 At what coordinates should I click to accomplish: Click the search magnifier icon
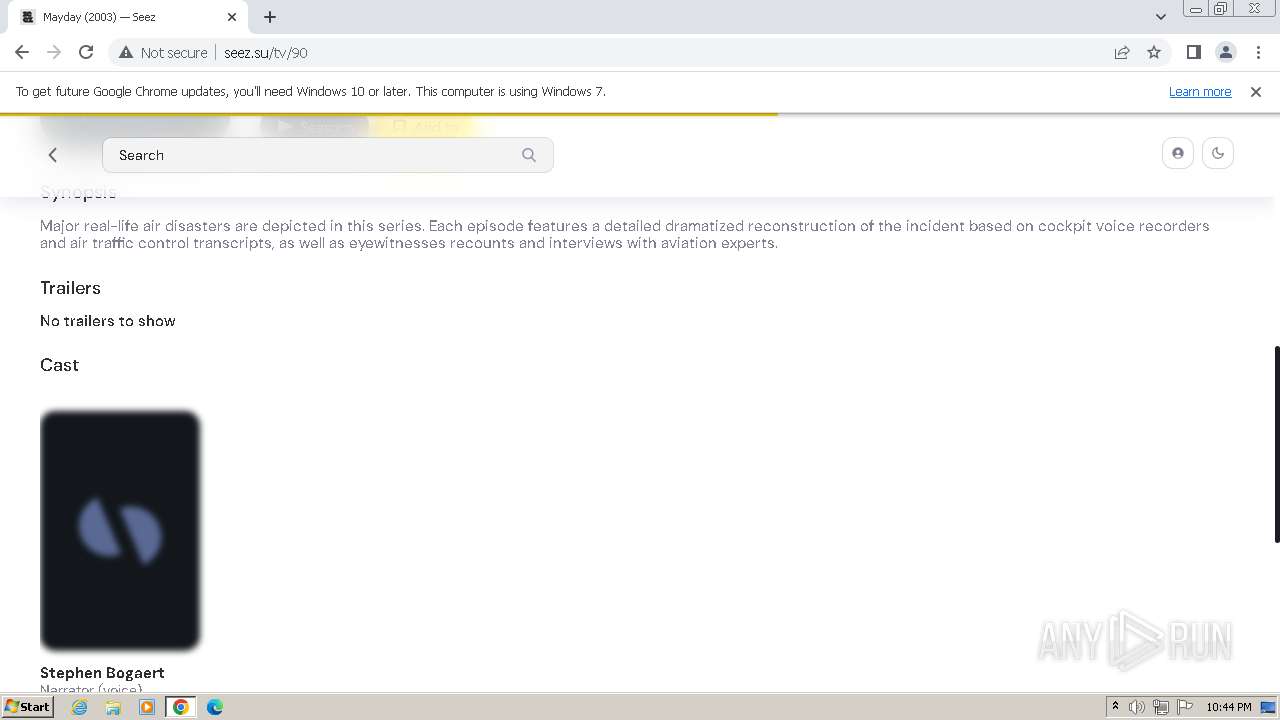coord(529,155)
